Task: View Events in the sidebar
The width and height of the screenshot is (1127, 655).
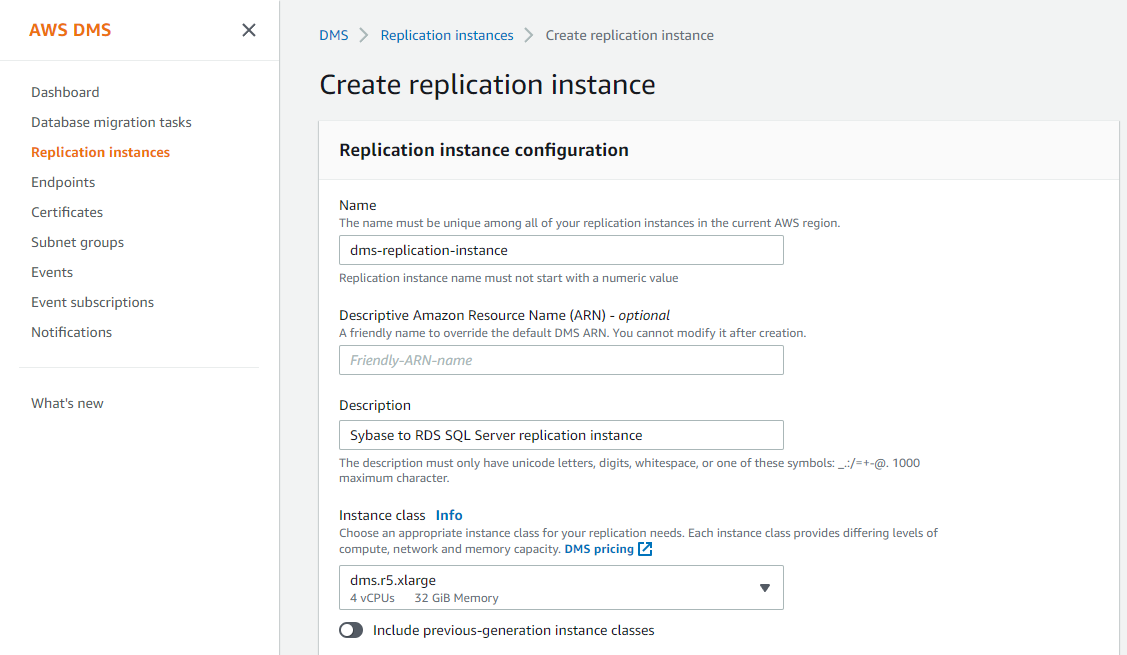Action: pos(52,272)
